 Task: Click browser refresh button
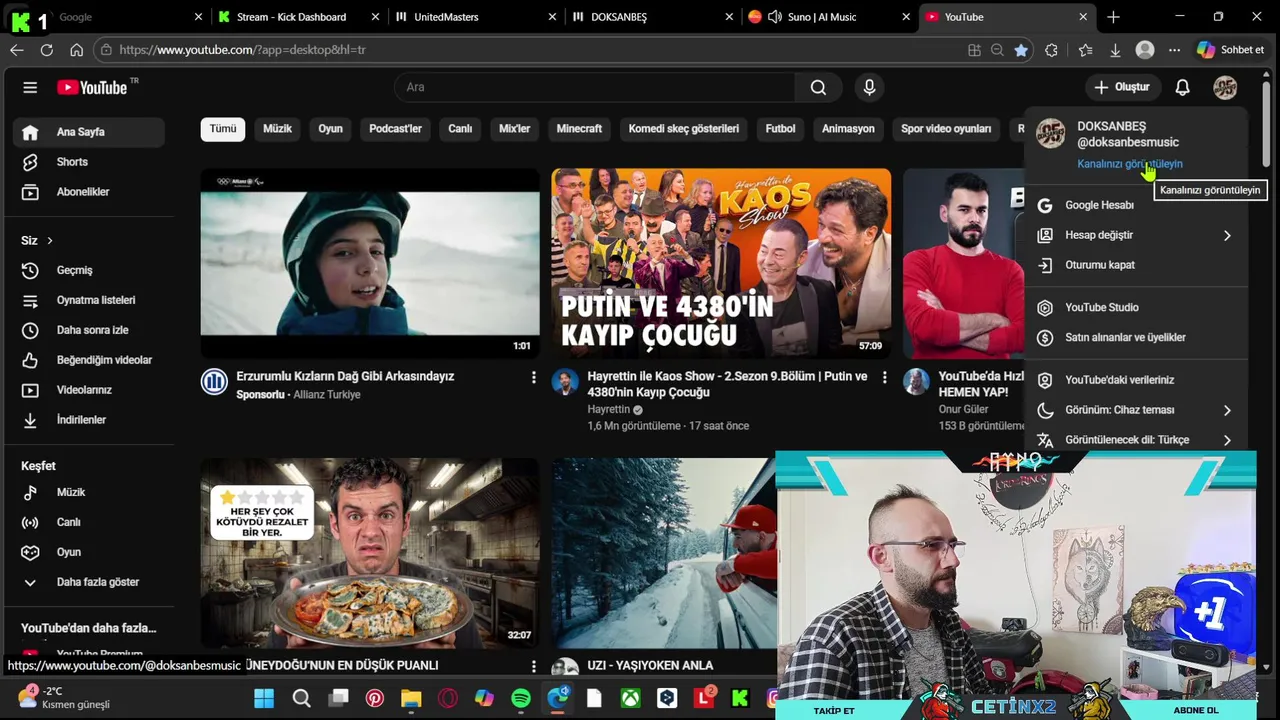47,50
